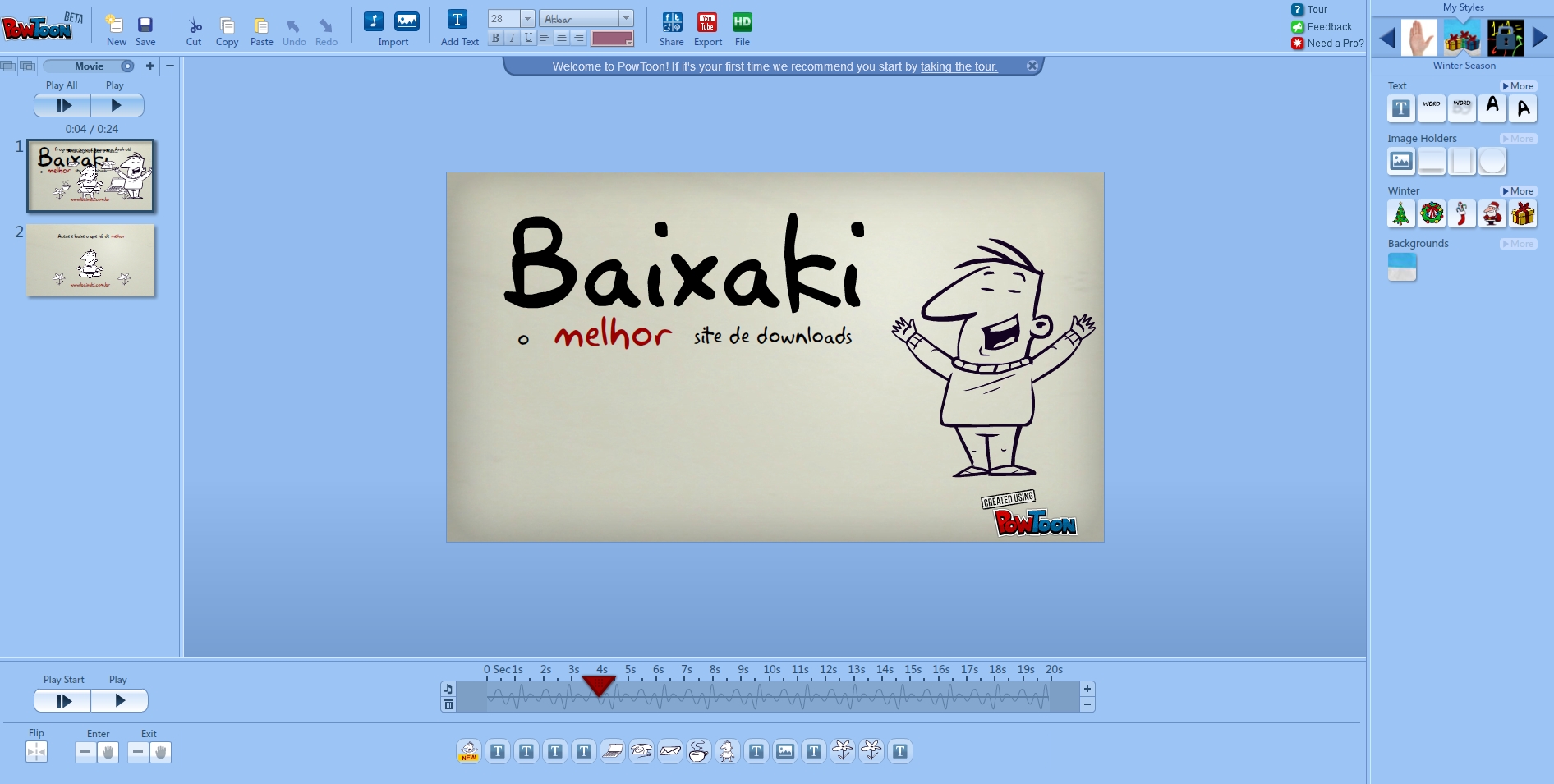The height and width of the screenshot is (784, 1554).
Task: Insert the gift box Winter graphic
Action: pyautogui.click(x=1524, y=213)
